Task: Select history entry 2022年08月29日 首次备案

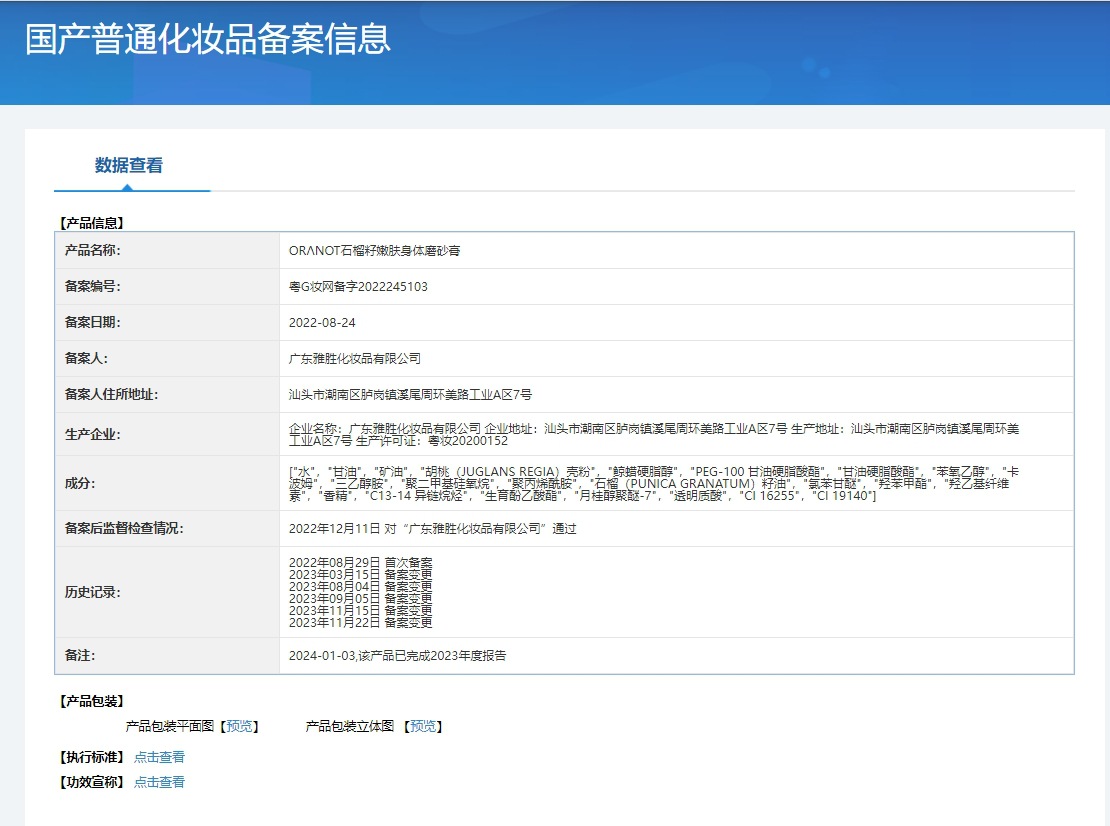Action: coord(360,563)
